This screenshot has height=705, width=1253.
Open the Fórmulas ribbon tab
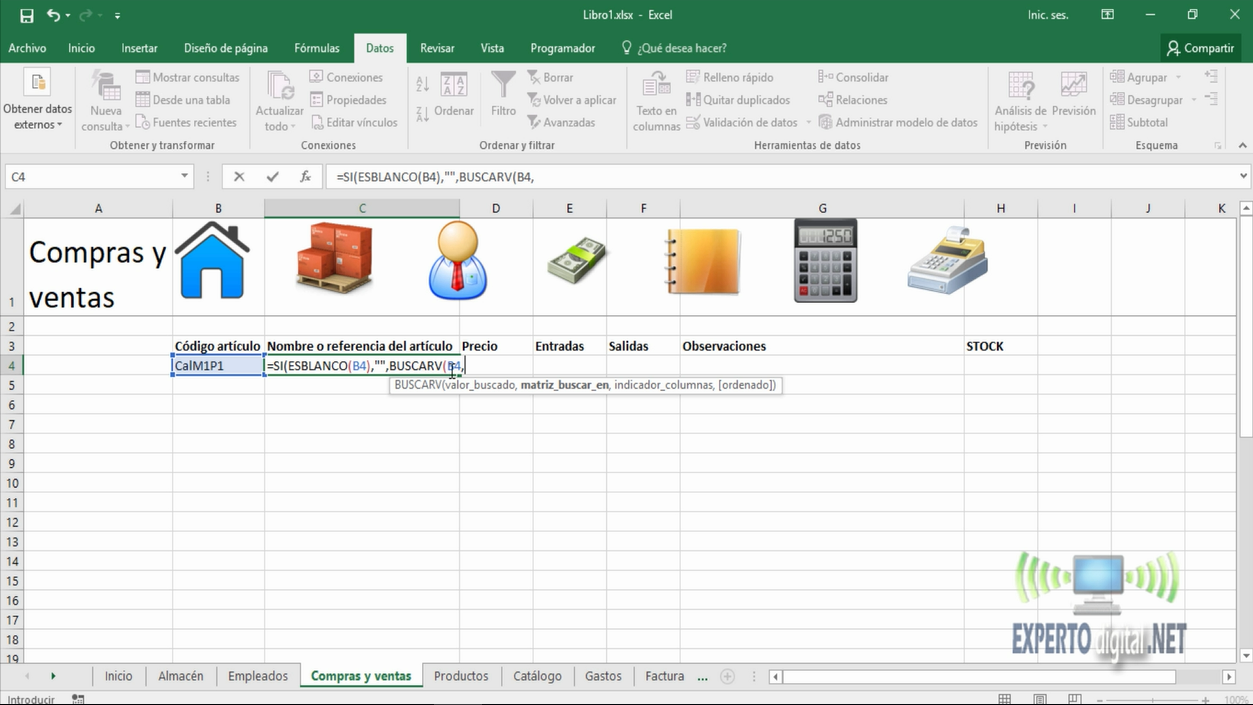pos(317,48)
